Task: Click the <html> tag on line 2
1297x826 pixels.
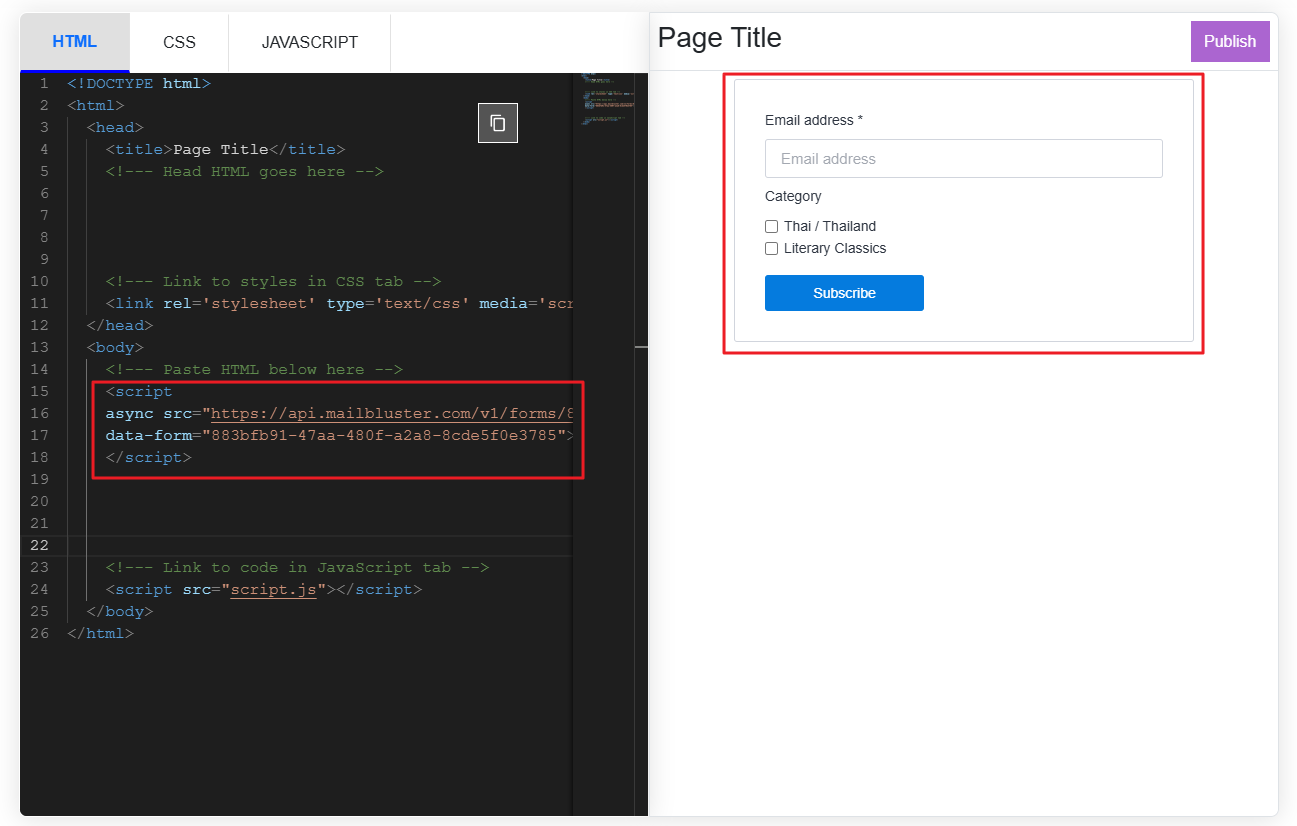Action: tap(96, 105)
